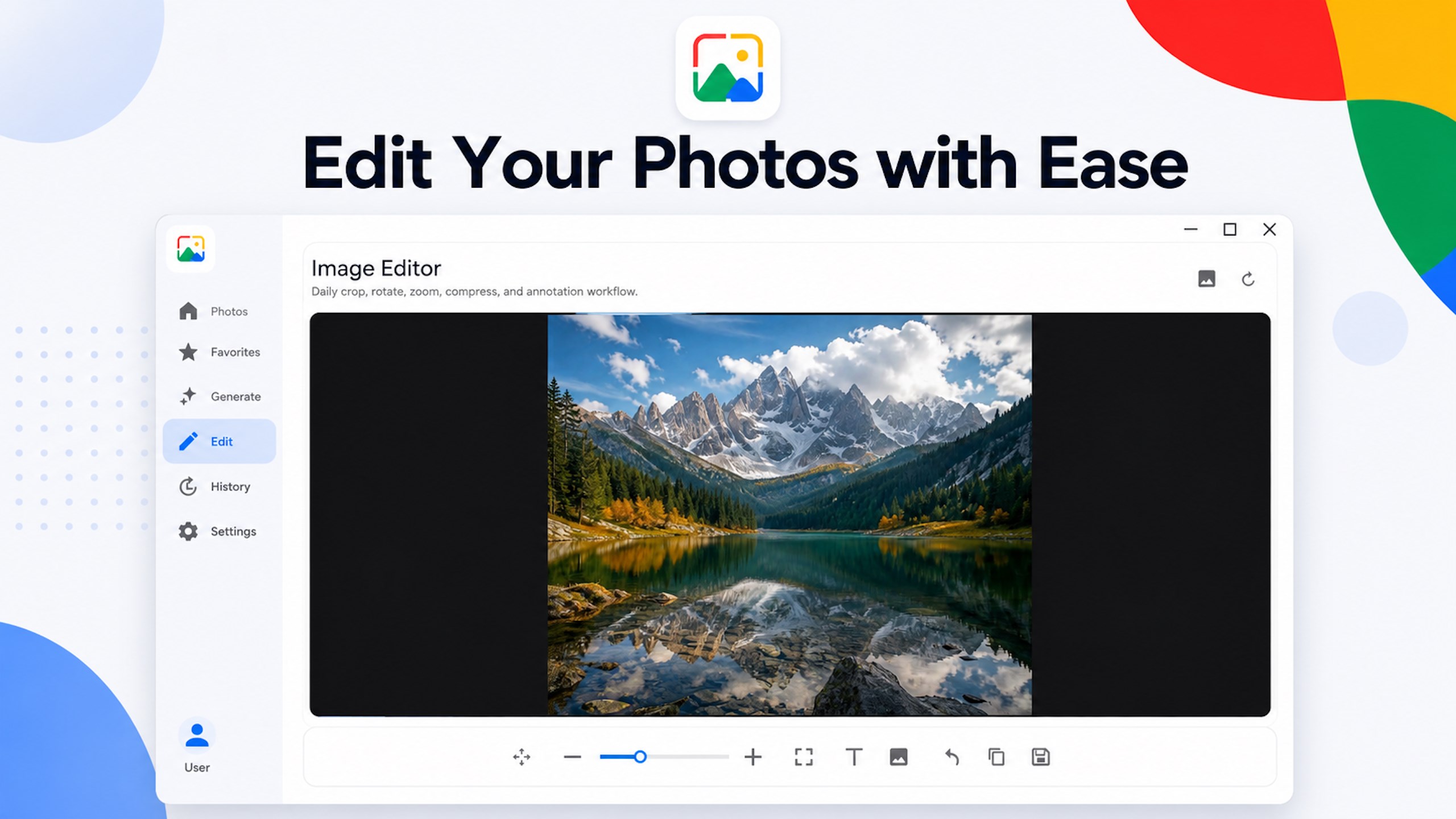The width and height of the screenshot is (1456, 819).
Task: Click the User avatar icon
Action: [x=197, y=735]
